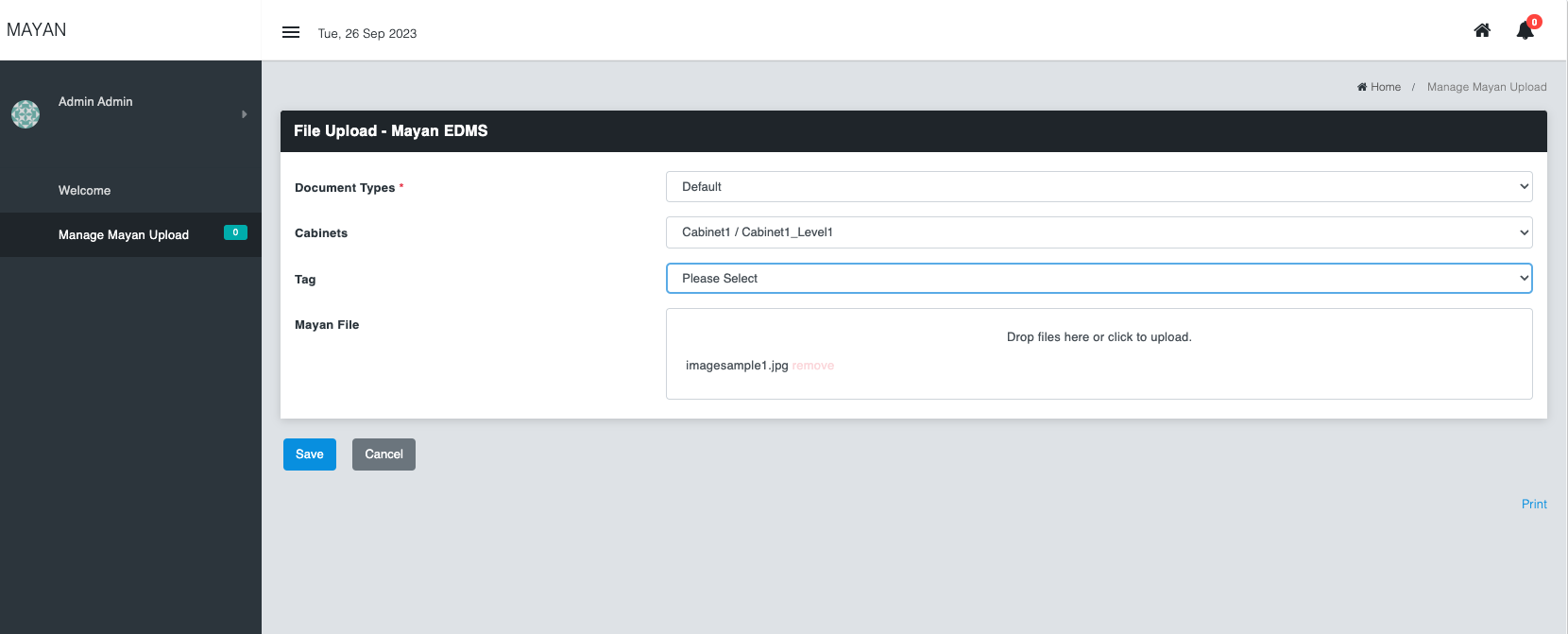
Task: Click the hamburger menu icon
Action: coord(291,32)
